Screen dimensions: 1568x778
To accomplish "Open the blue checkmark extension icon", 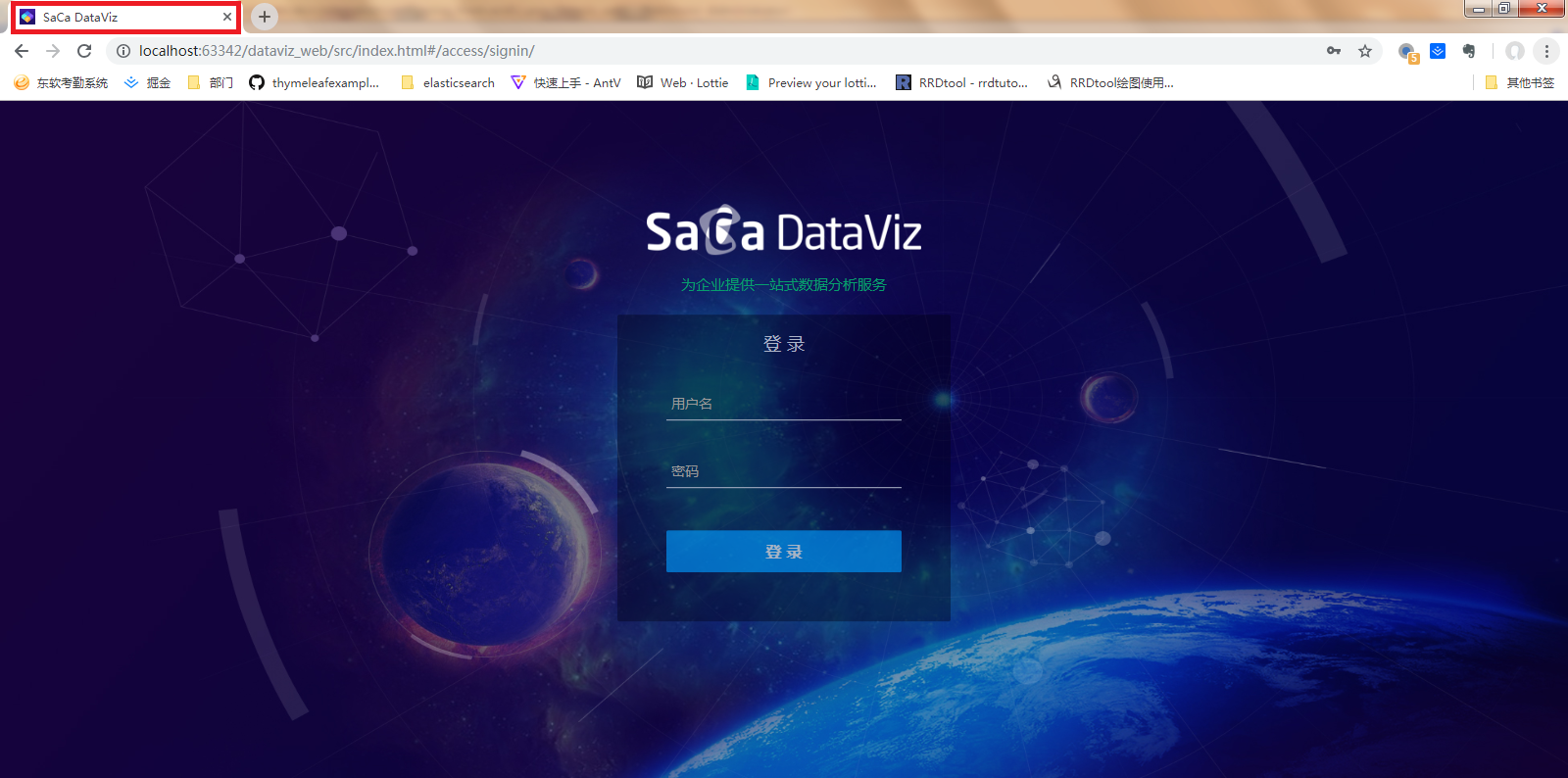I will click(x=1438, y=51).
